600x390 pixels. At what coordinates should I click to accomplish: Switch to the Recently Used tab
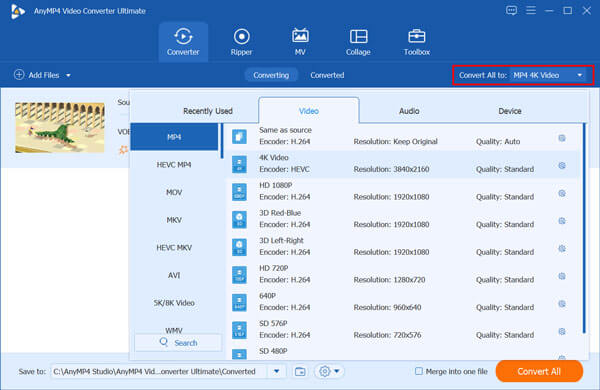208,111
